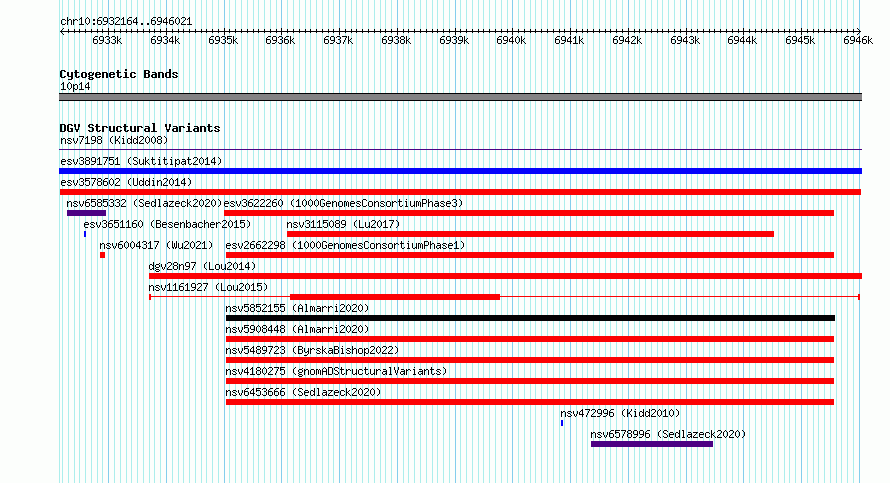
Task: Open the nsv3115089 (Lu2017) label
Action: (343, 224)
